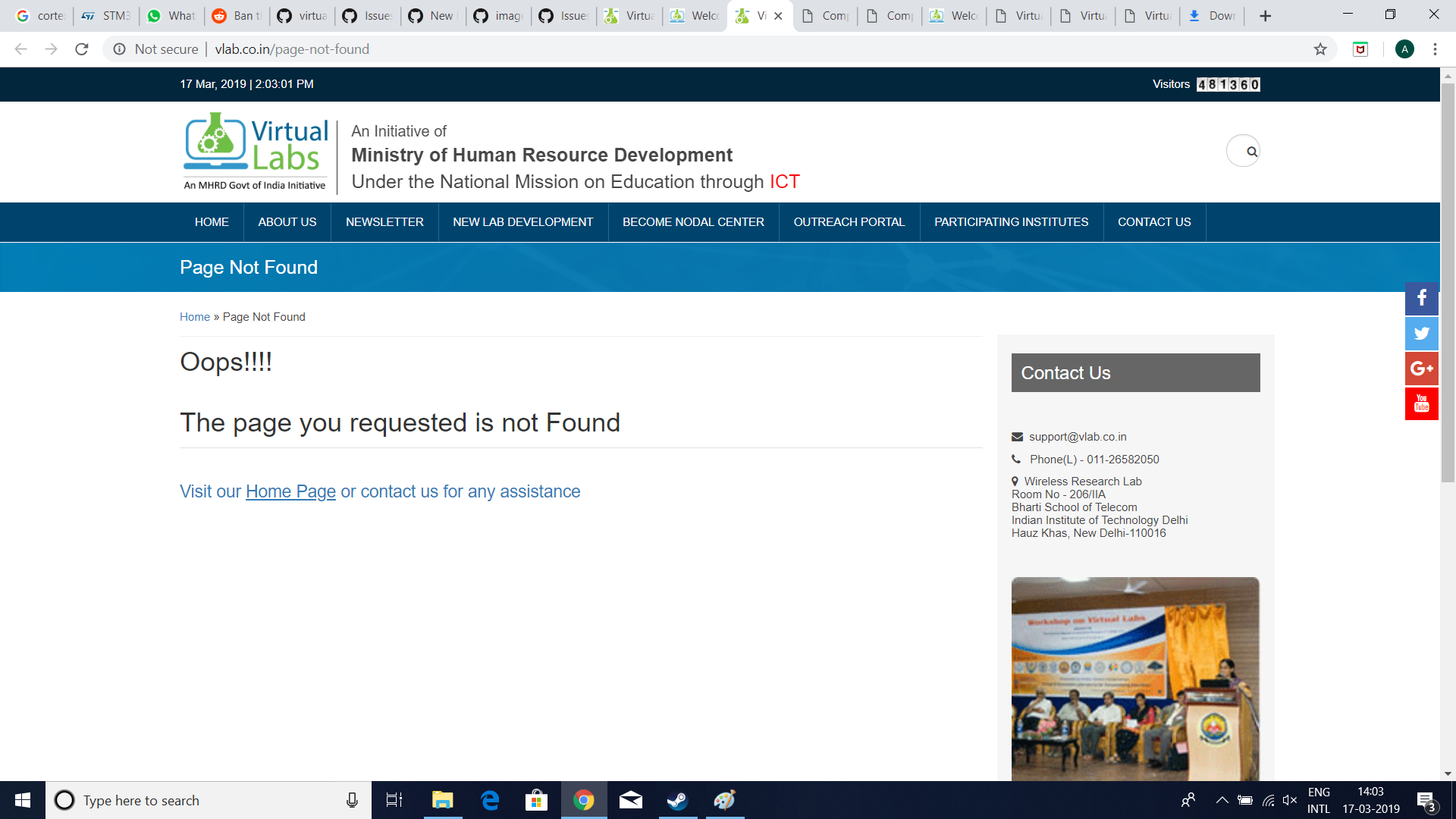Open the Chrome profile avatar
The height and width of the screenshot is (819, 1456).
tap(1404, 49)
